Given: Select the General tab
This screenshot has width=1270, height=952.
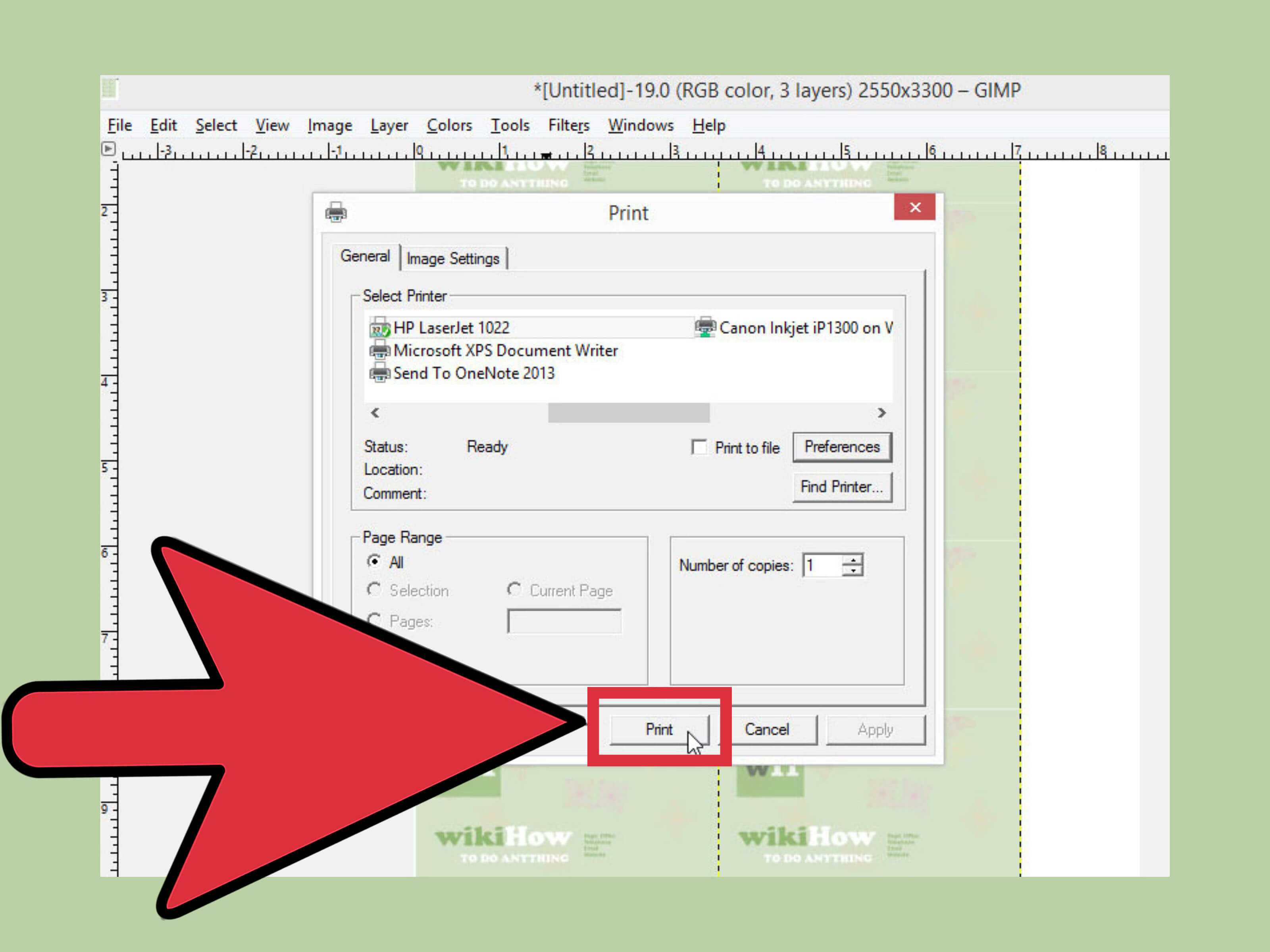Looking at the screenshot, I should 362,257.
